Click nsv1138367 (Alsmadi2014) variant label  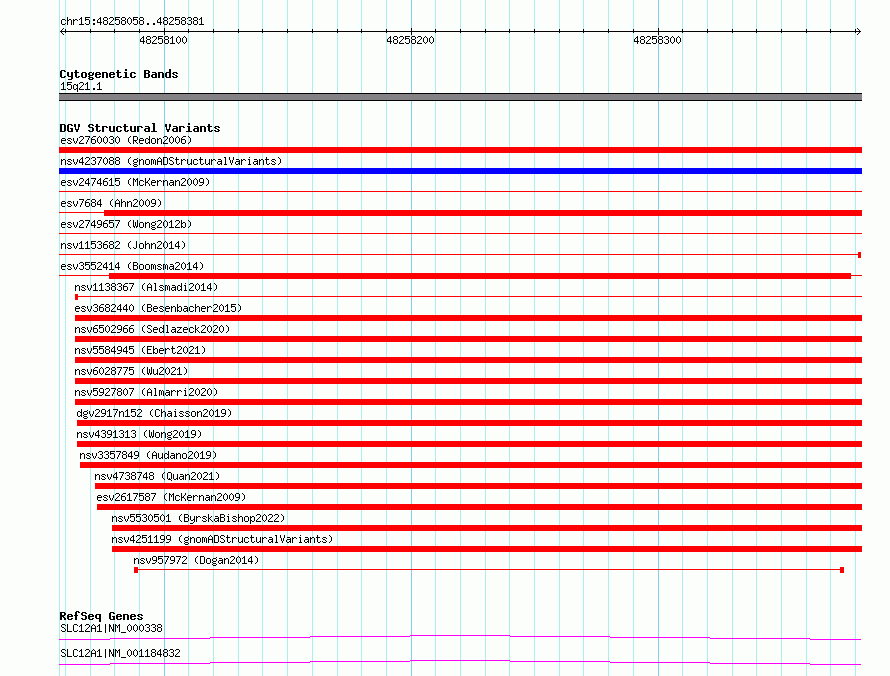146,287
